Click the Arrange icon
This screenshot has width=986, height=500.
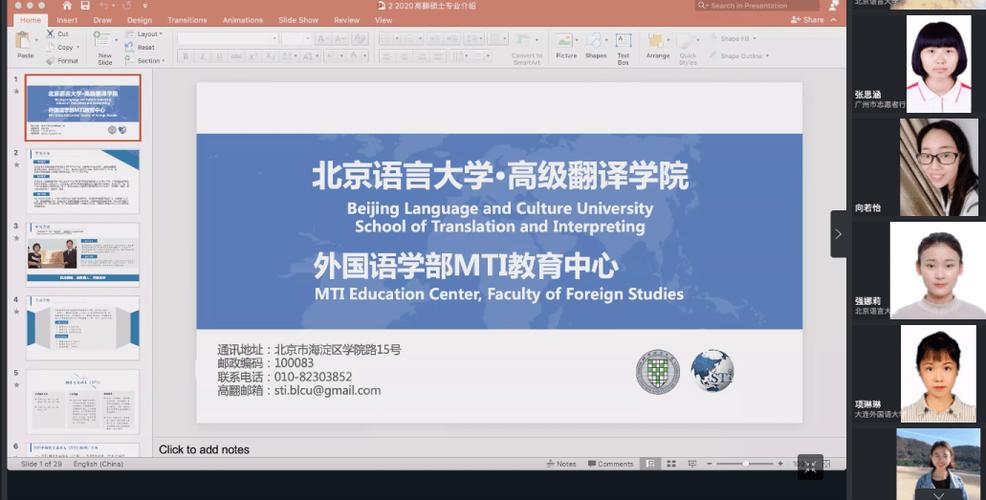coord(657,44)
